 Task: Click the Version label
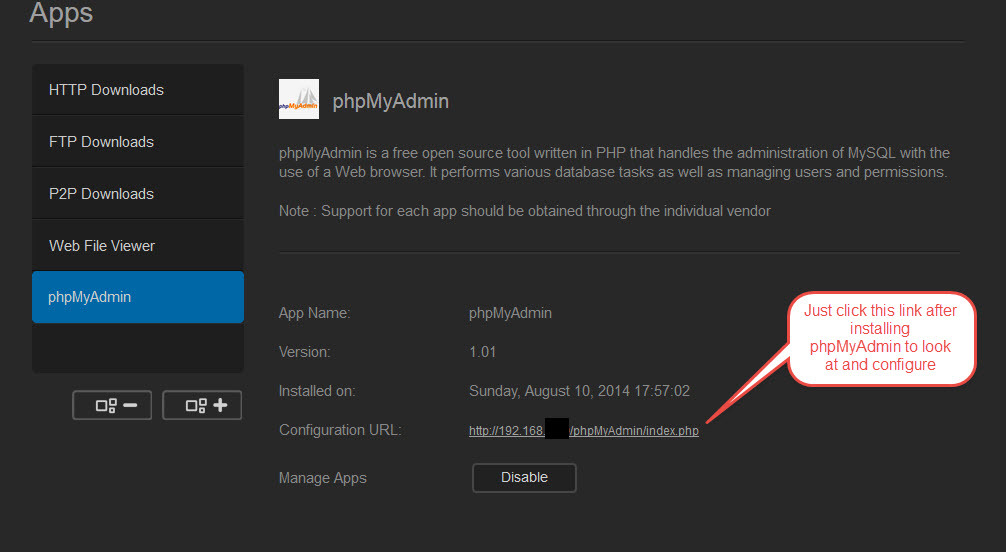click(305, 352)
